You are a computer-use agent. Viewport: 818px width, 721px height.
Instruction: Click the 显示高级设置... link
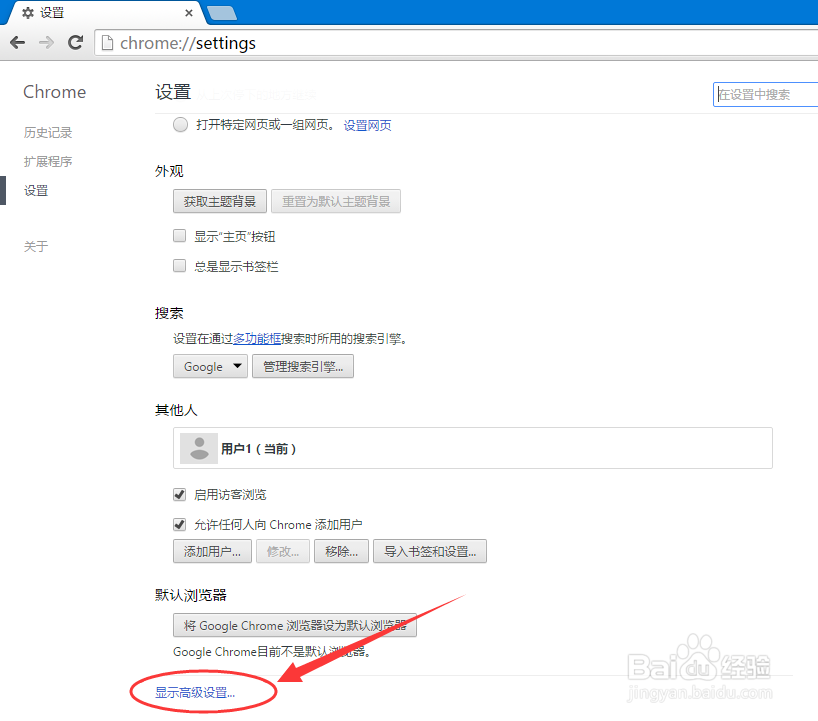click(x=195, y=692)
